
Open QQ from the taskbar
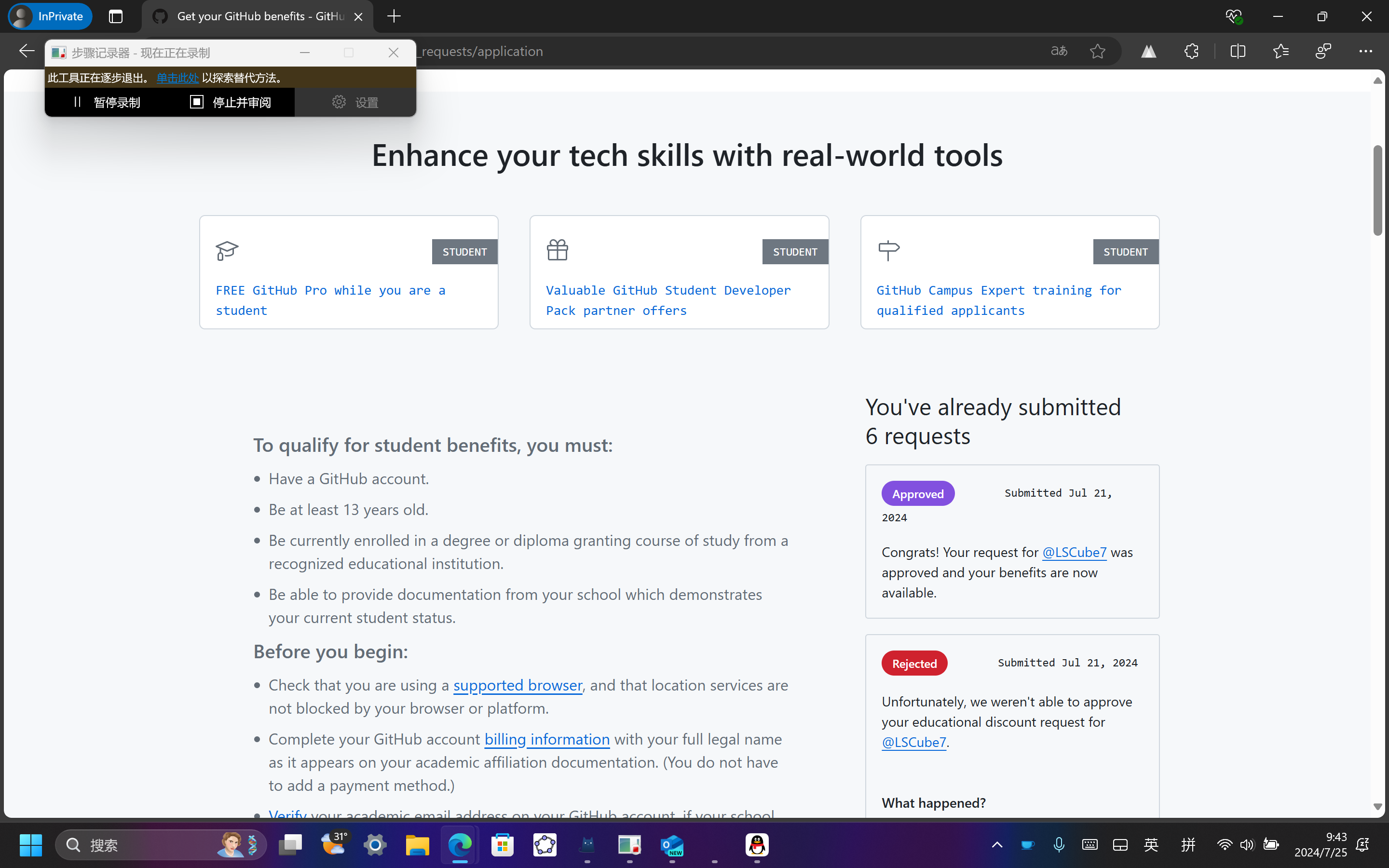757,844
